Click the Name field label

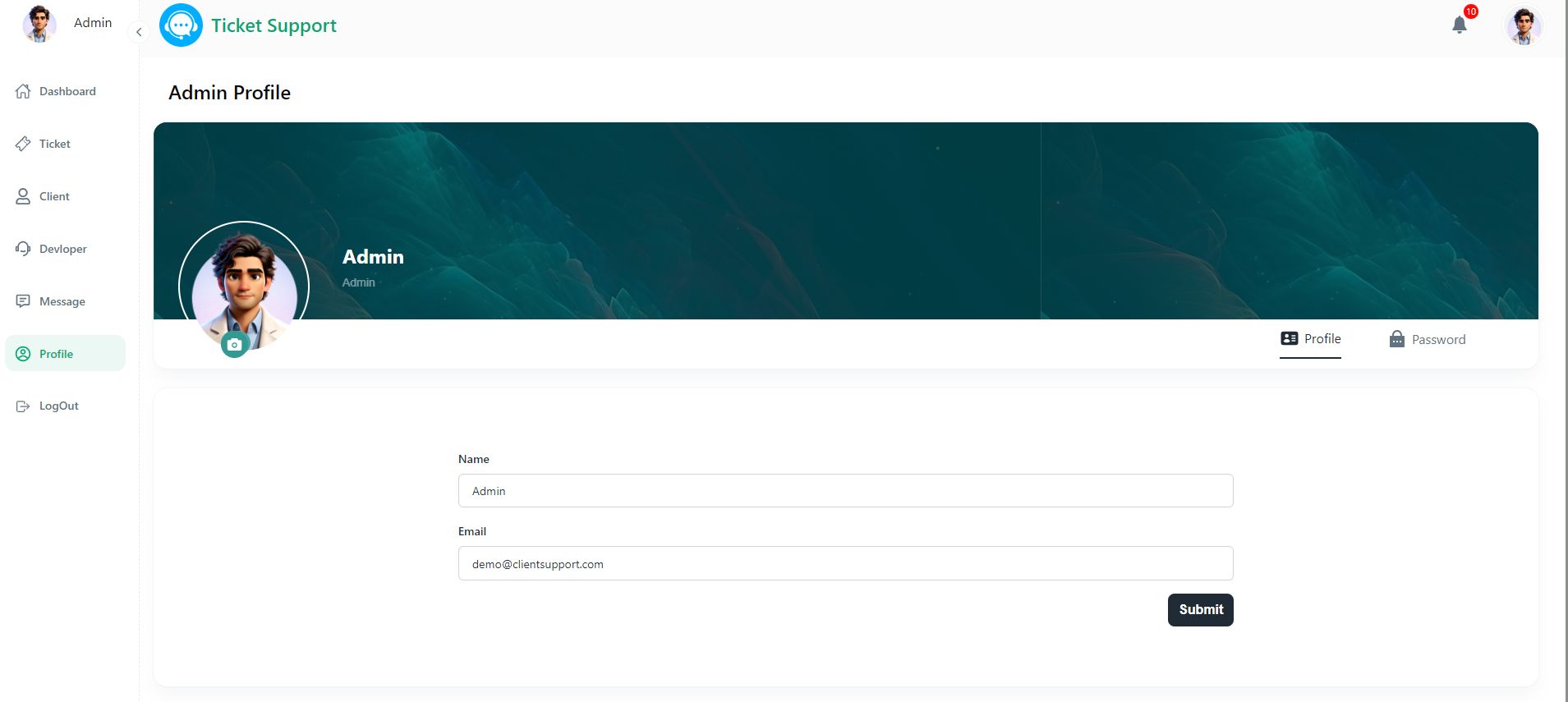point(474,459)
